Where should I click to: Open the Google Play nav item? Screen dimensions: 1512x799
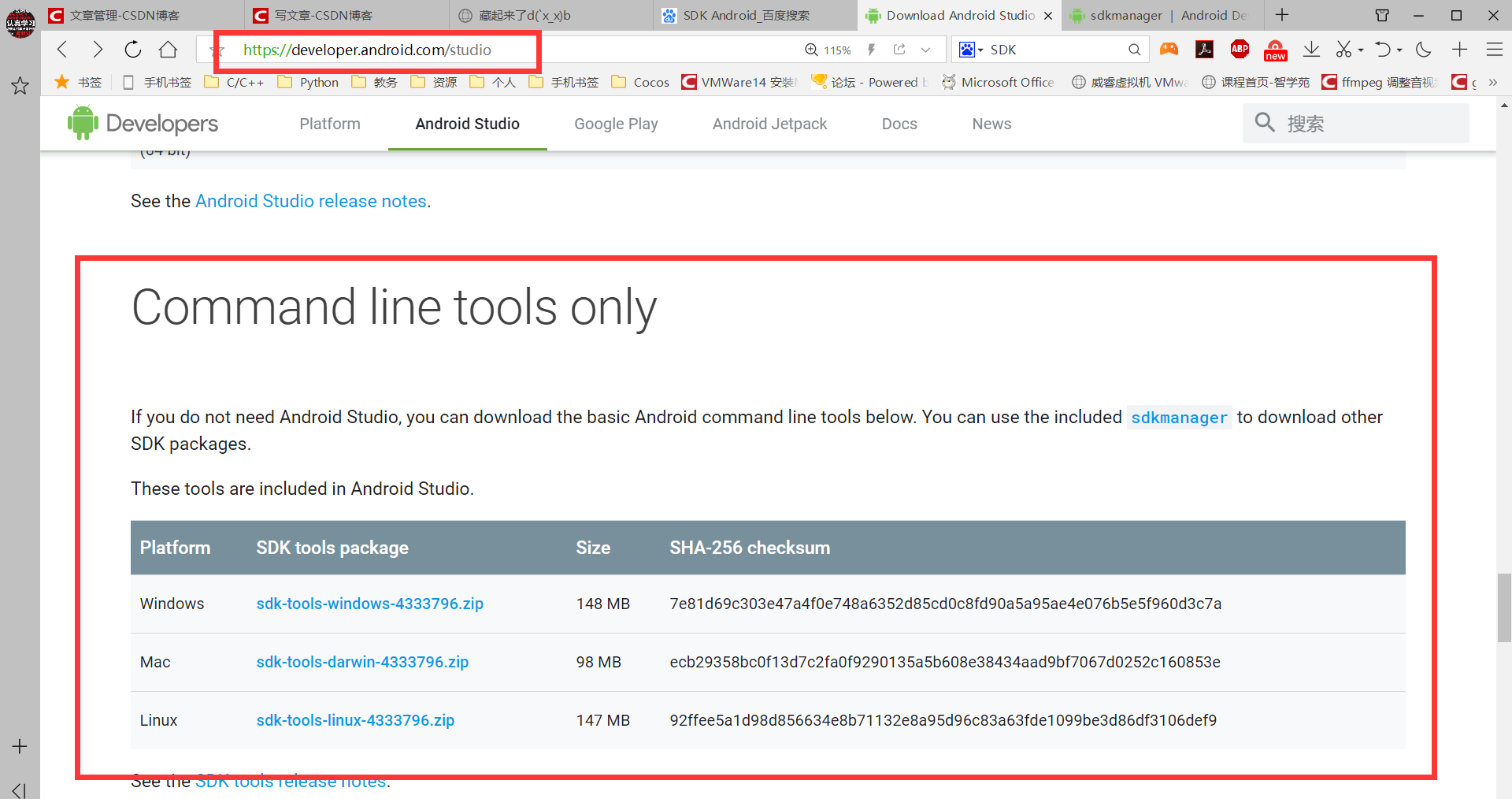click(x=616, y=124)
